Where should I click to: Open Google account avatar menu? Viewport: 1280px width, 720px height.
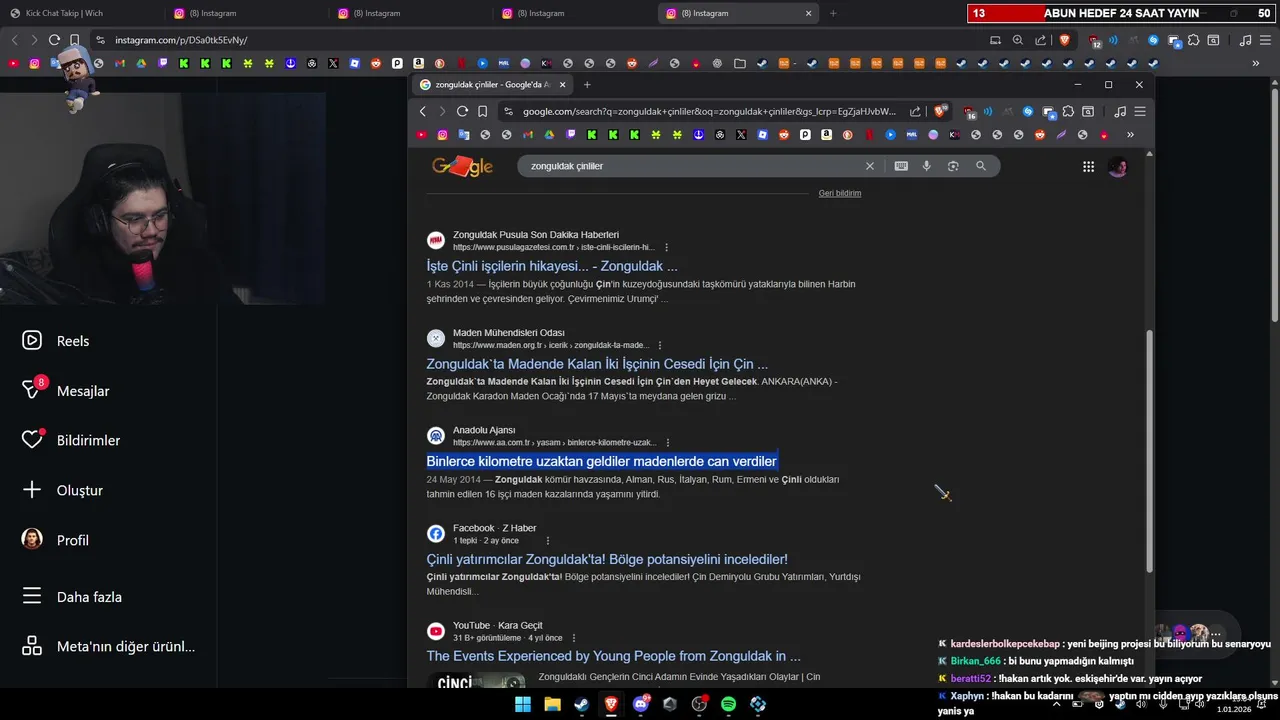[1118, 167]
